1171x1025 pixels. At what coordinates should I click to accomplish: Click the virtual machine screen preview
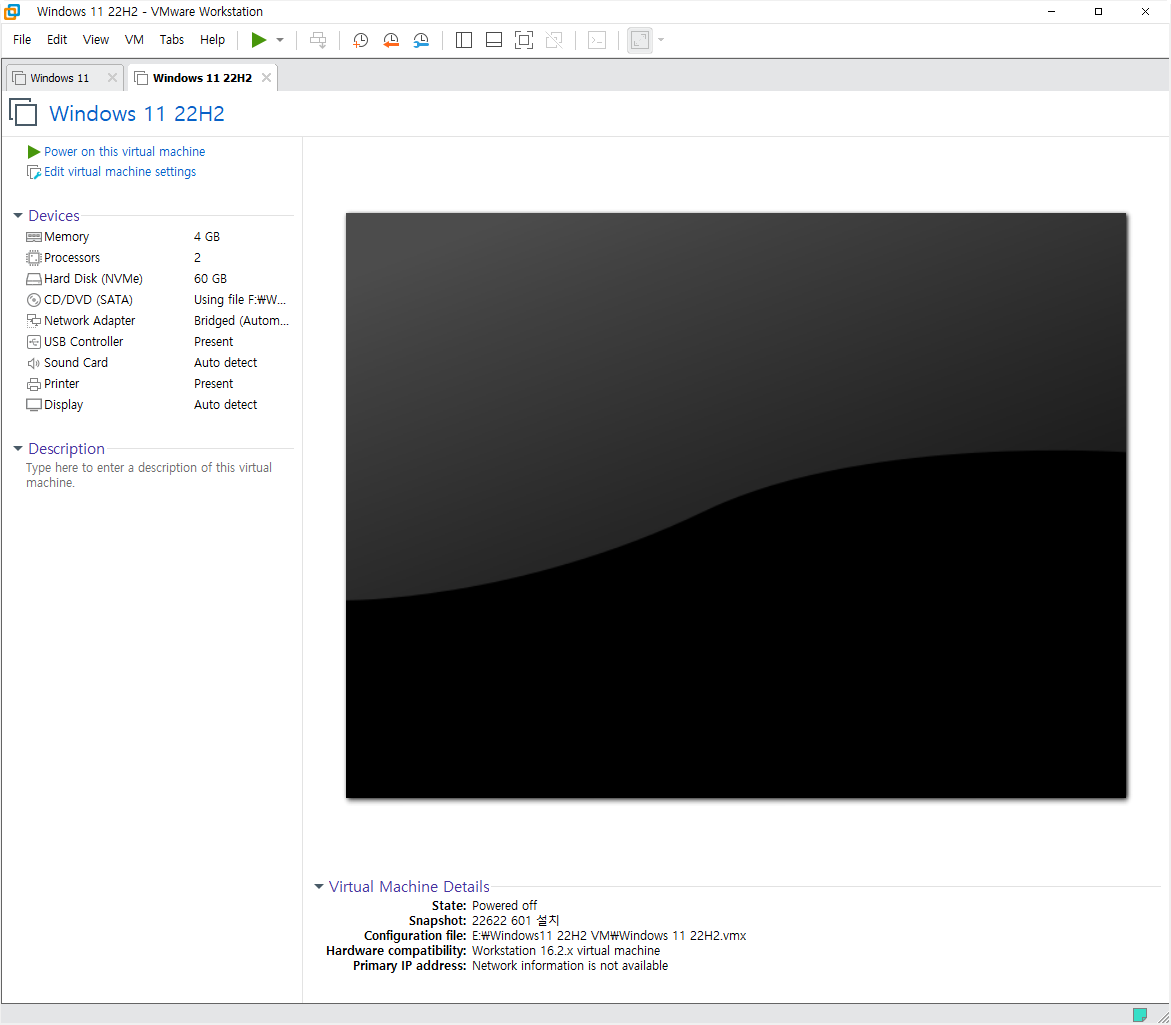pyautogui.click(x=736, y=505)
